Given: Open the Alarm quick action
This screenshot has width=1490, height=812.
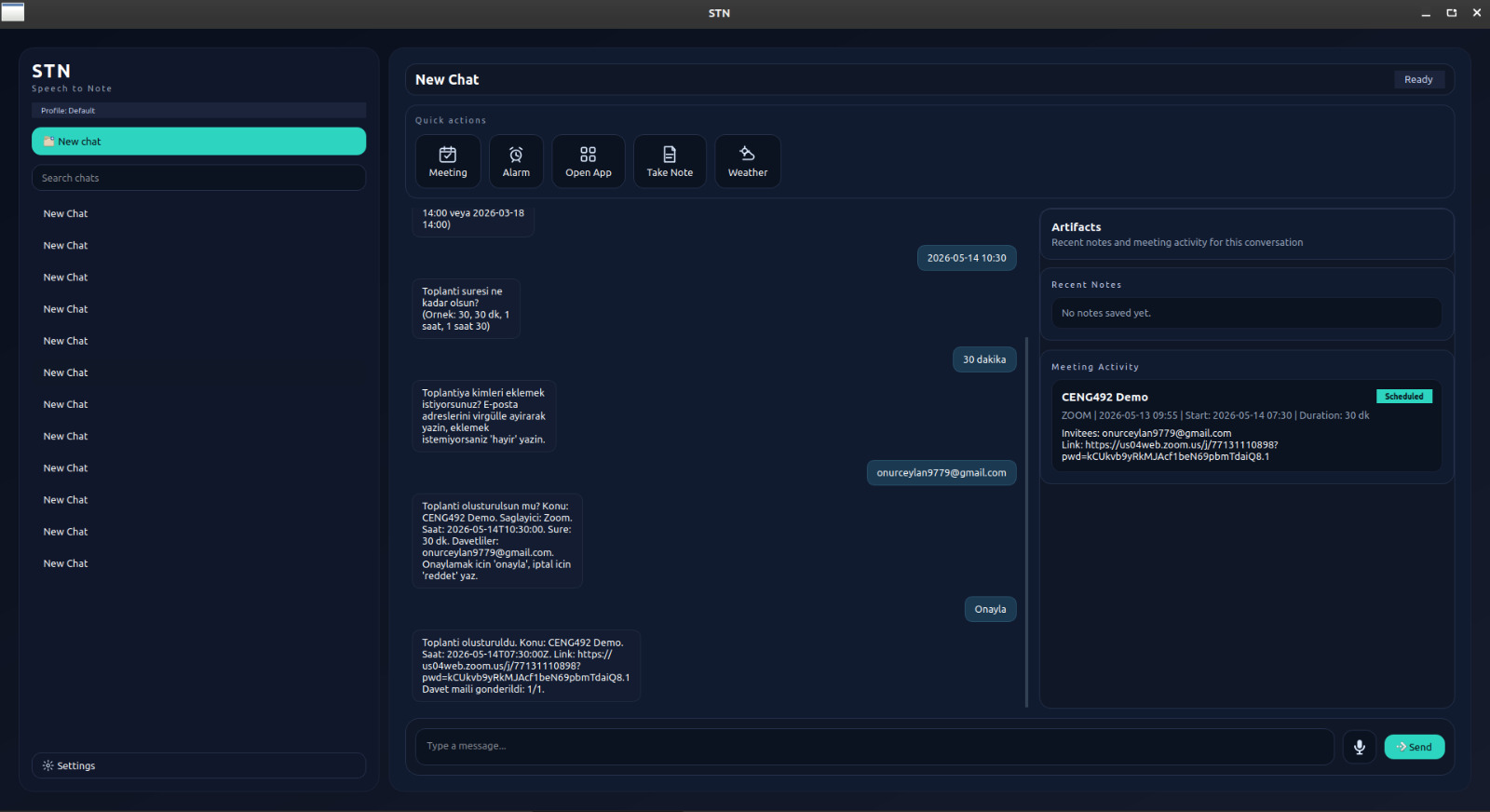Looking at the screenshot, I should click(516, 161).
